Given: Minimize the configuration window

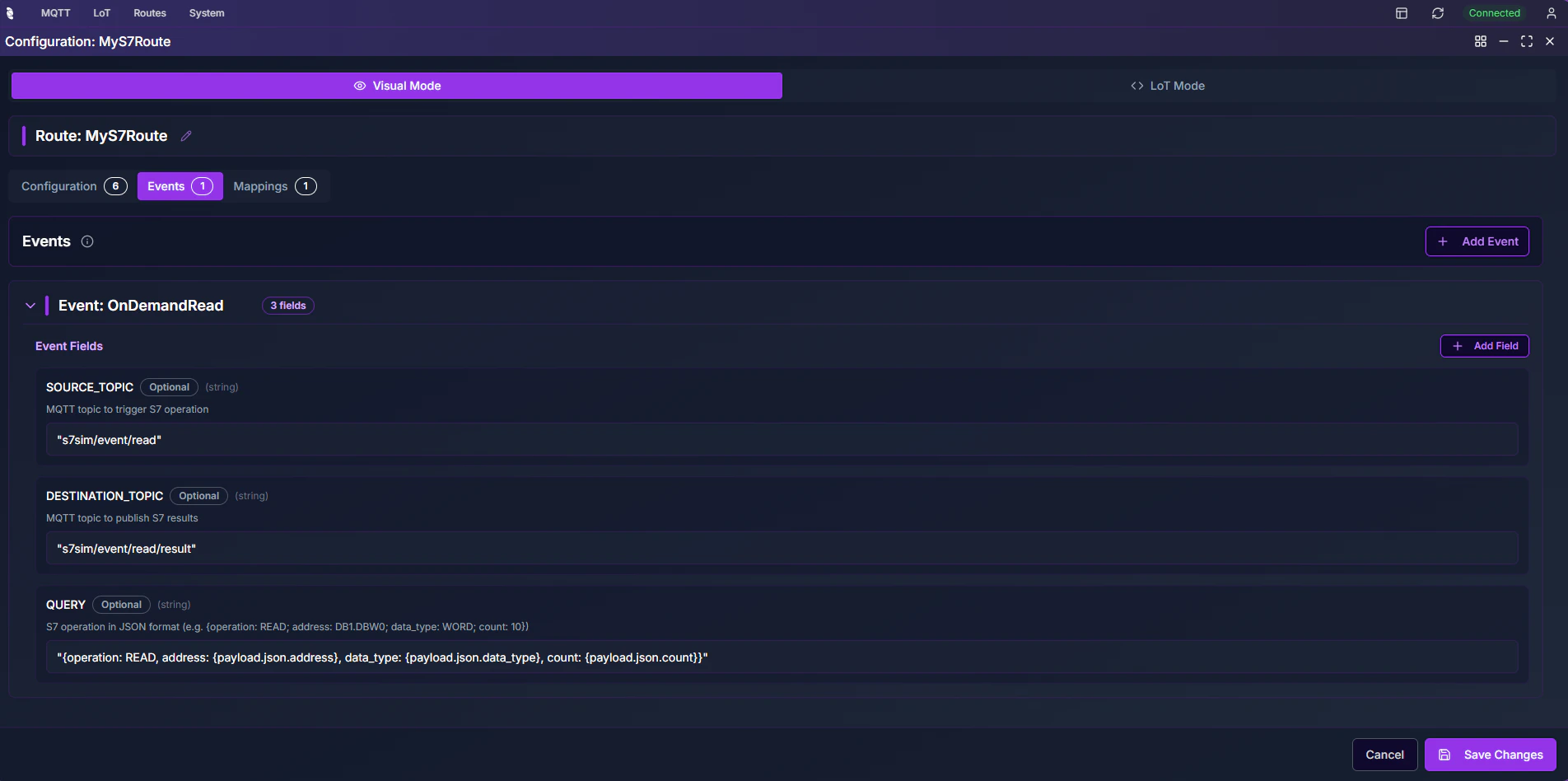Looking at the screenshot, I should [1504, 41].
